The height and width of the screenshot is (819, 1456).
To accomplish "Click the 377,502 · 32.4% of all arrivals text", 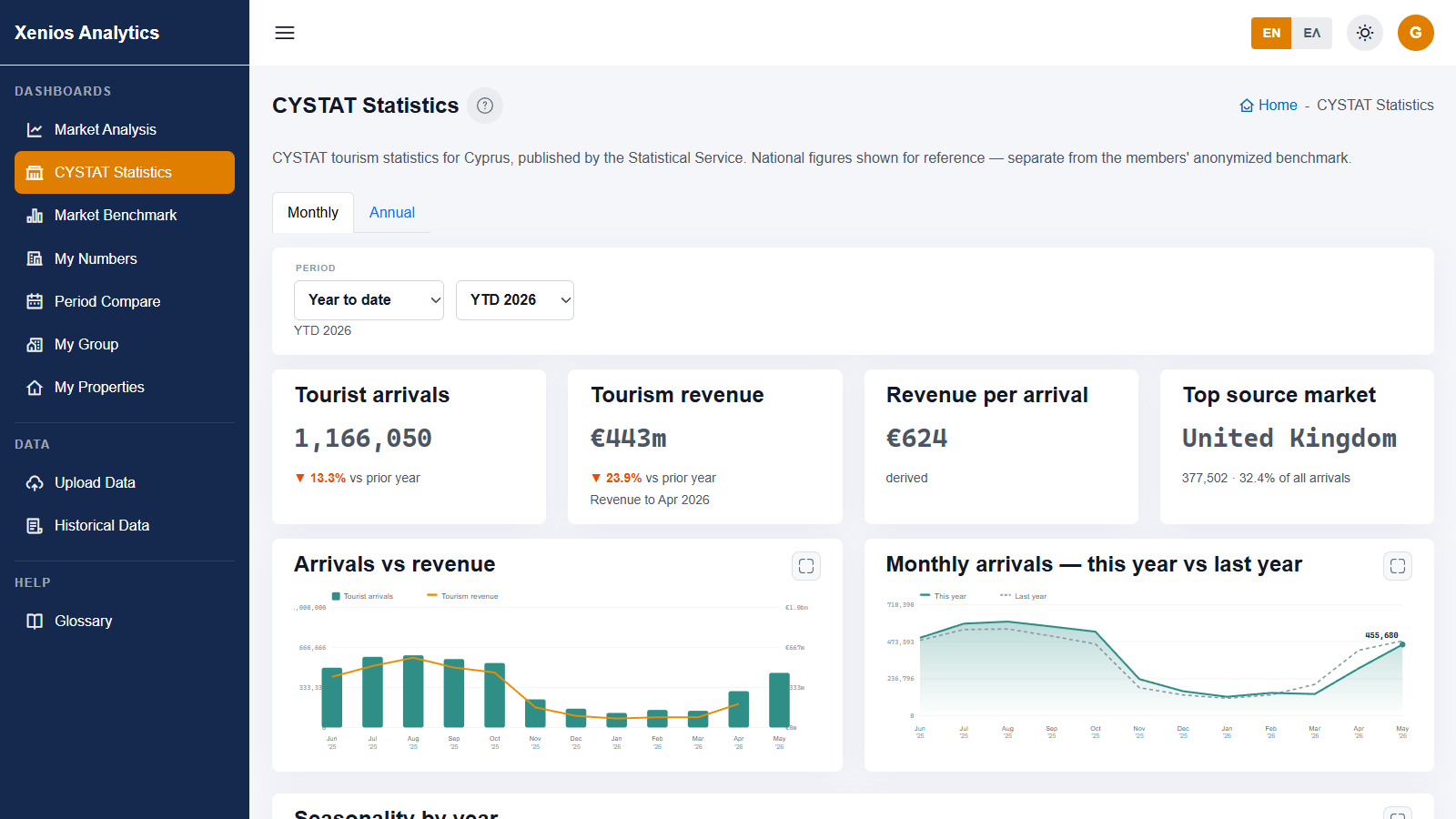I will point(1266,478).
